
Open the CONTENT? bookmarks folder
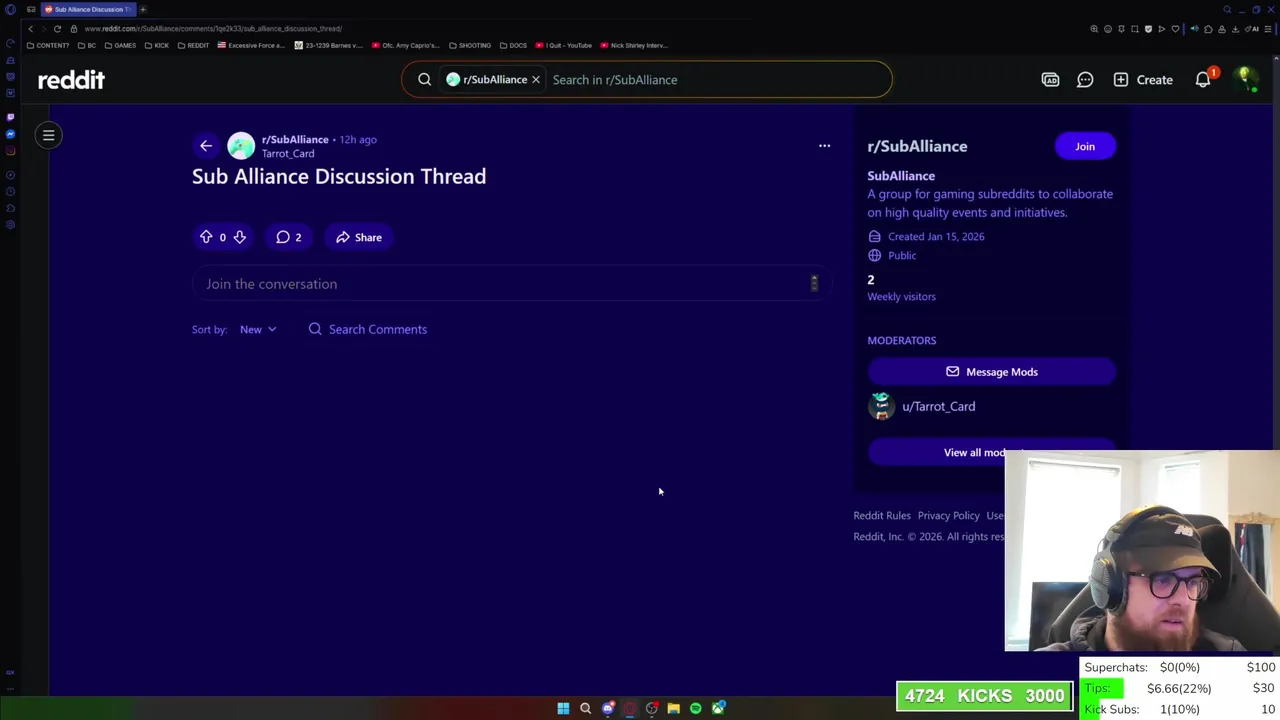[48, 45]
